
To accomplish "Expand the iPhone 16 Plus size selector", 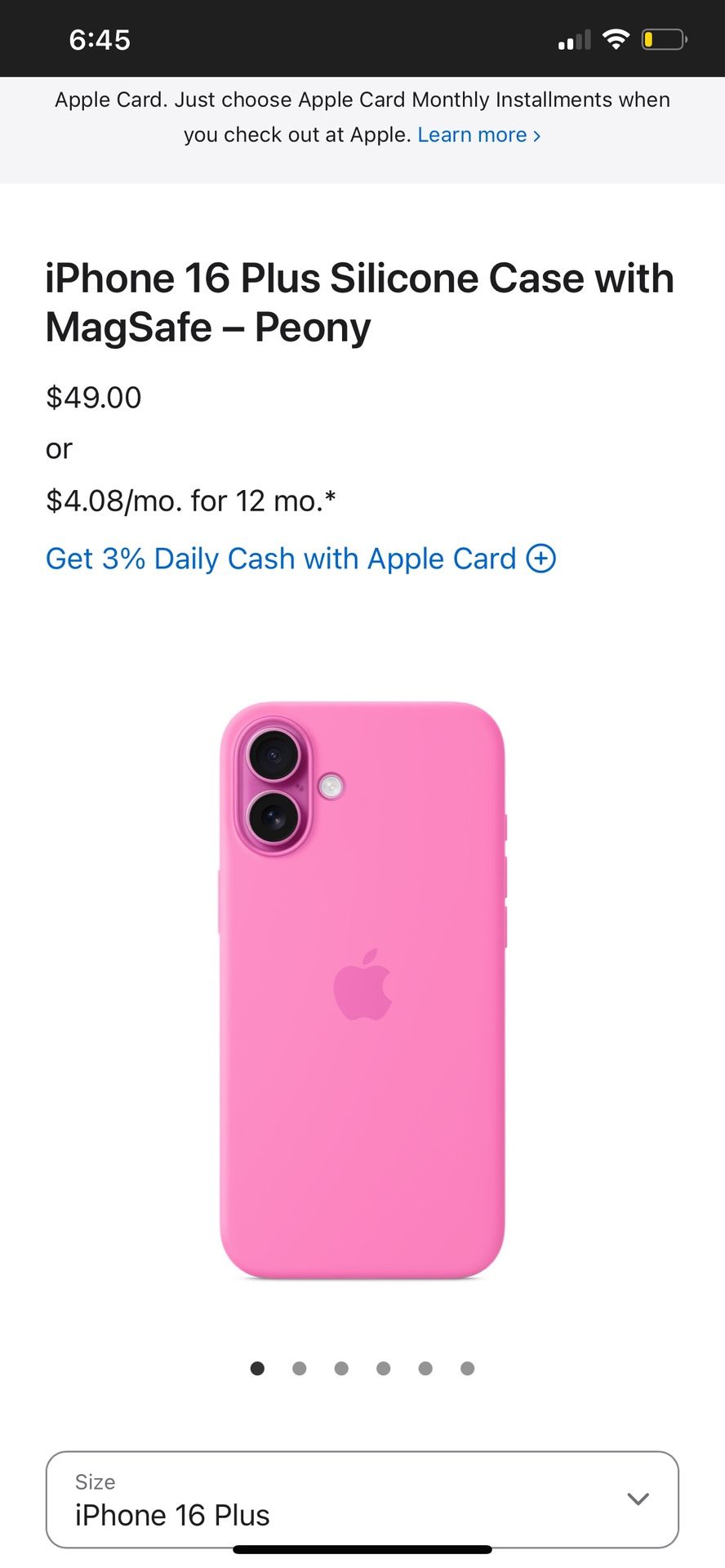I will point(362,1499).
